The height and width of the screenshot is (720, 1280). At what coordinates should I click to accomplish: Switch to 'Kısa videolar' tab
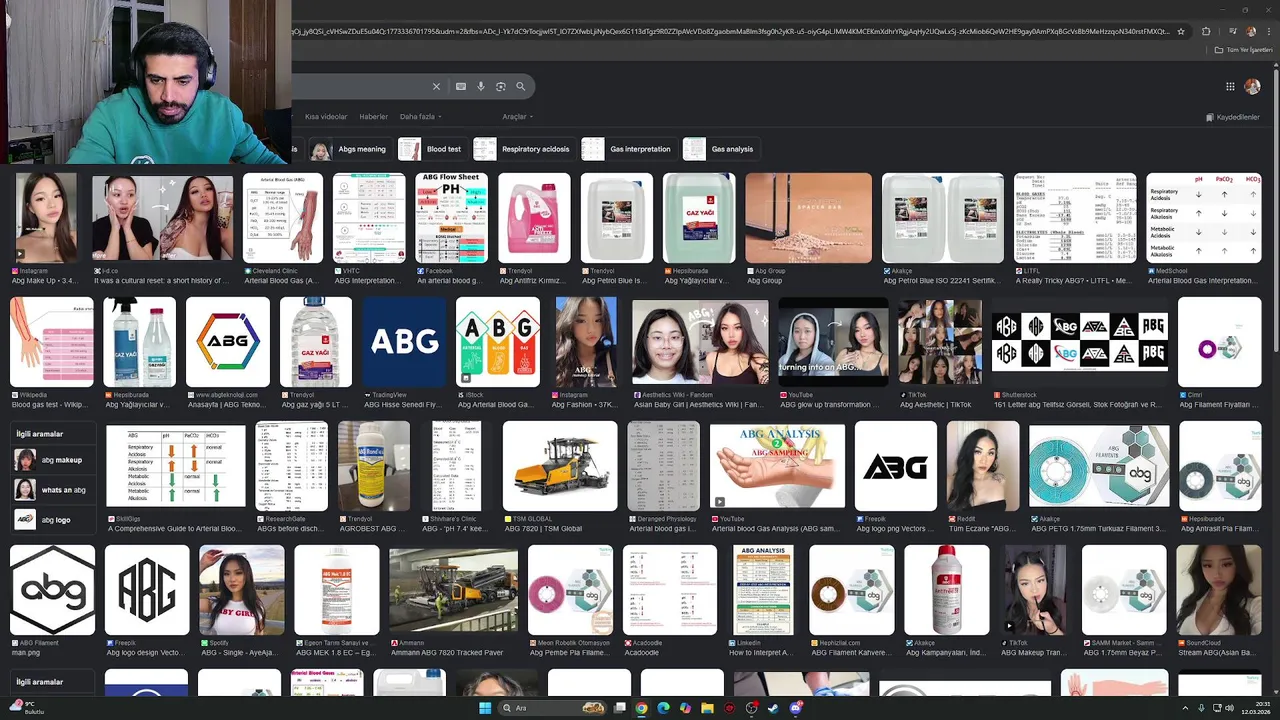pos(326,117)
